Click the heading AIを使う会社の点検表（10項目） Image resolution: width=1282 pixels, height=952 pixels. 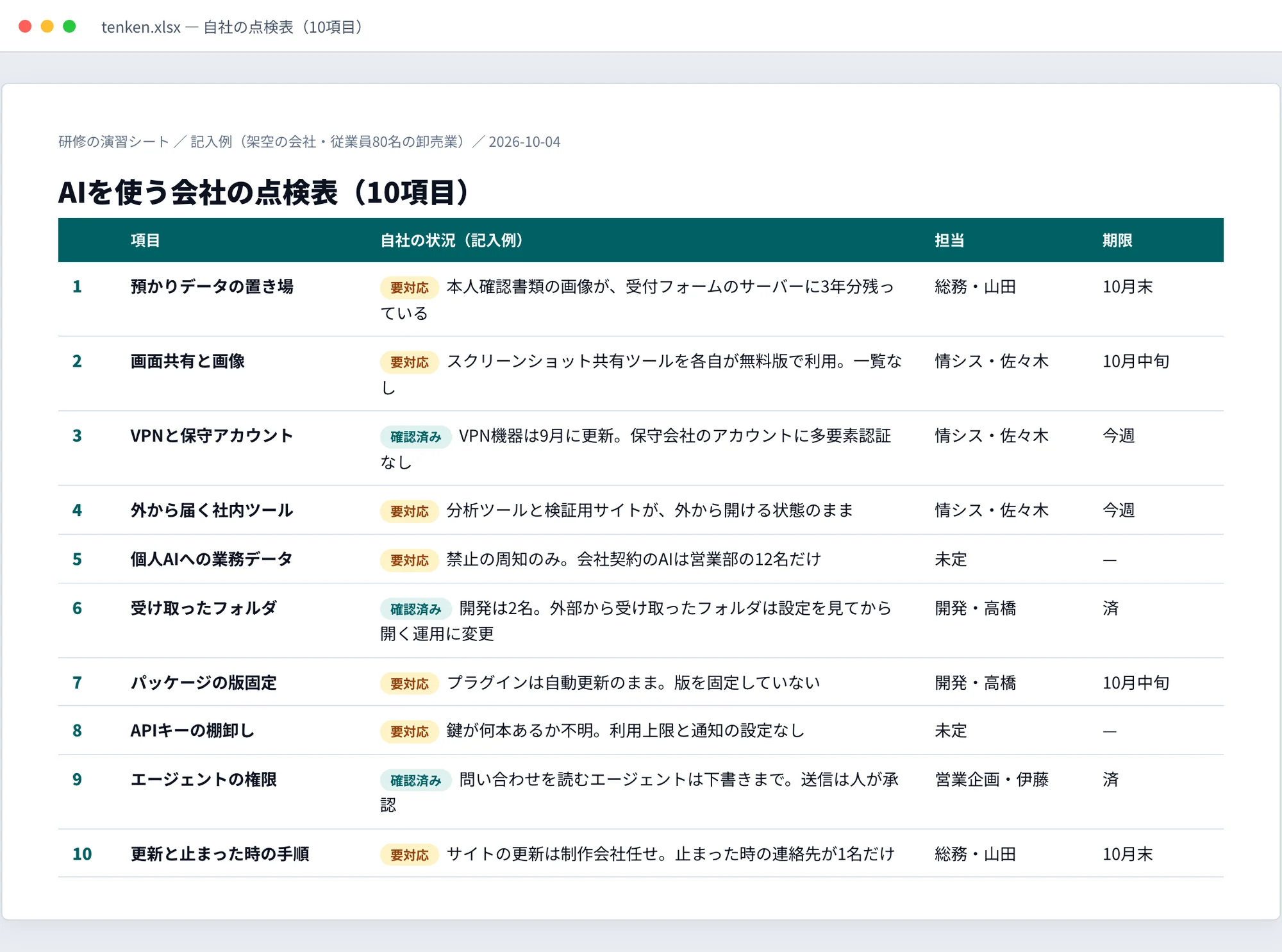coord(267,192)
